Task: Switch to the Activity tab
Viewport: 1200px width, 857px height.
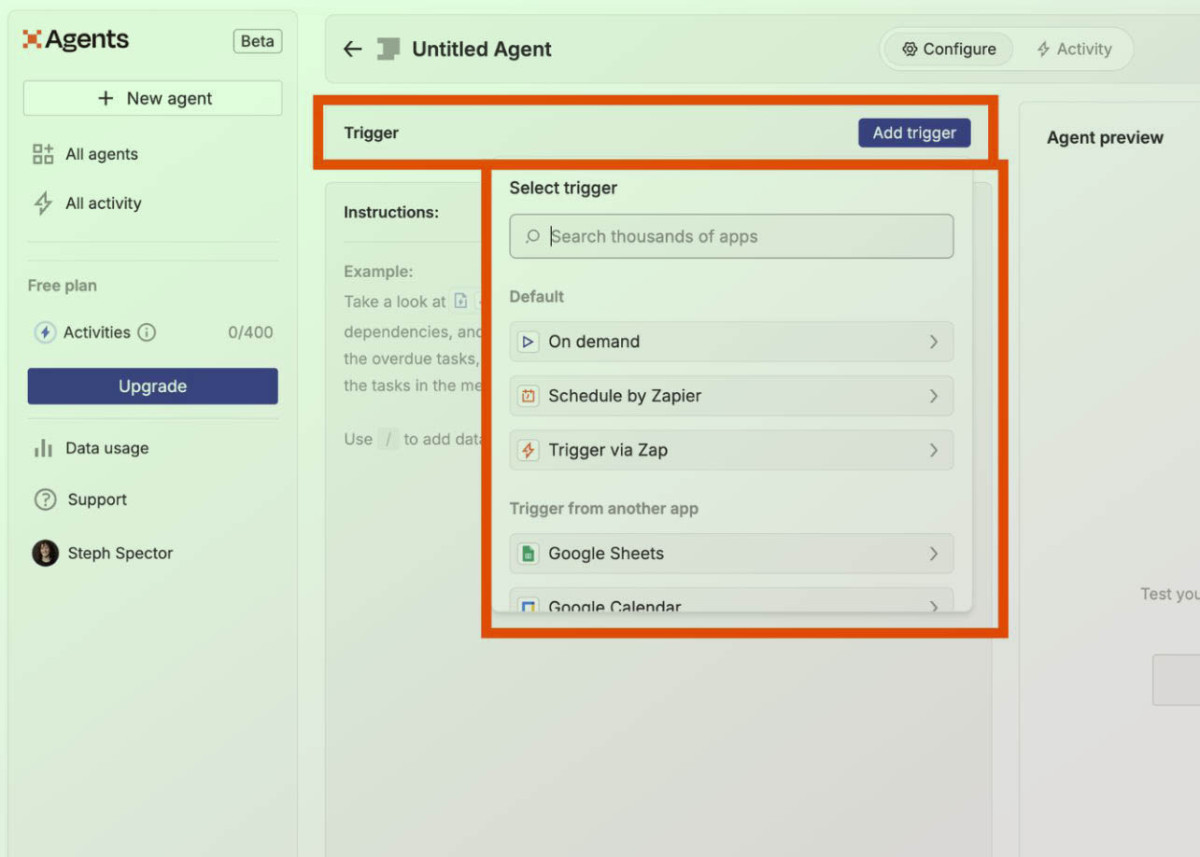Action: coord(1073,49)
